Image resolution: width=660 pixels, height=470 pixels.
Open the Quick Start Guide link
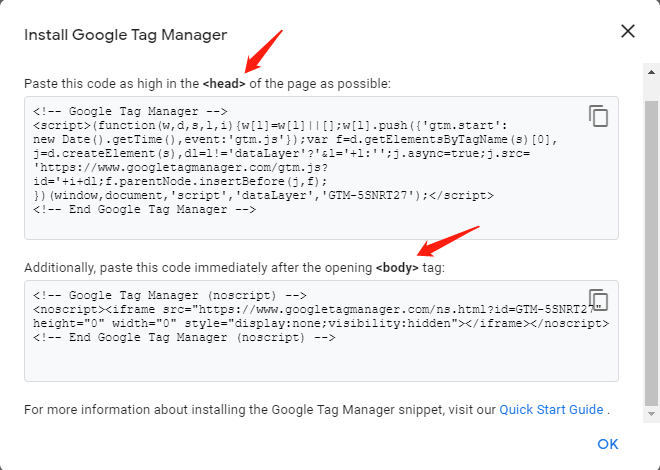tap(551, 409)
